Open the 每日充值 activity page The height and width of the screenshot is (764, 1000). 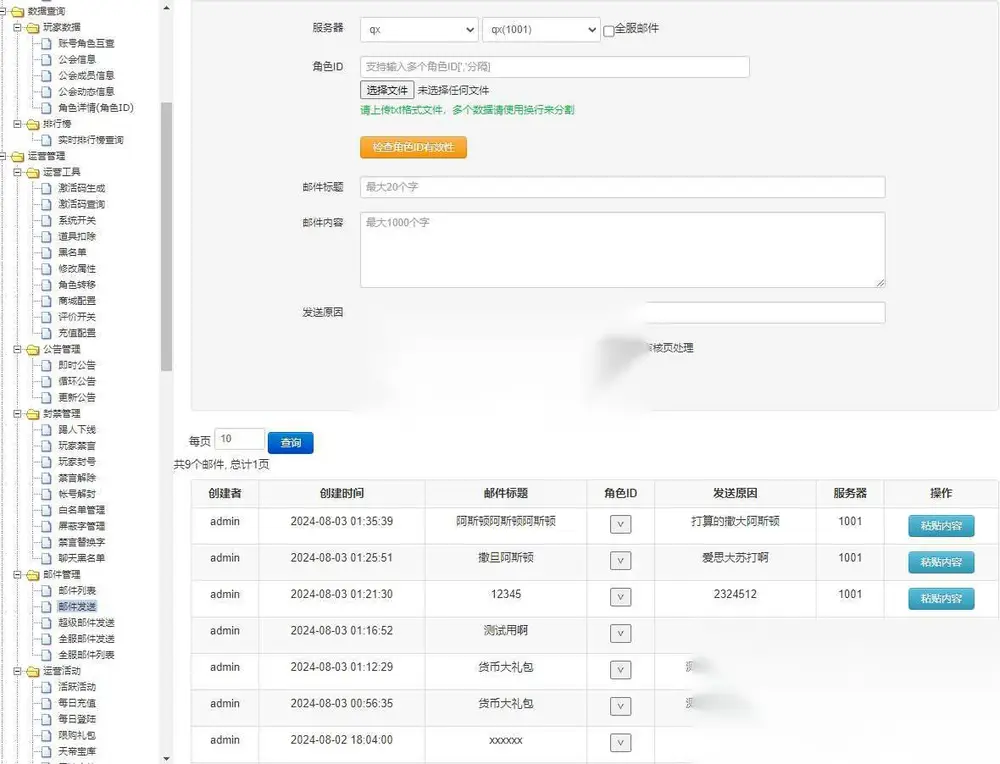tap(77, 703)
